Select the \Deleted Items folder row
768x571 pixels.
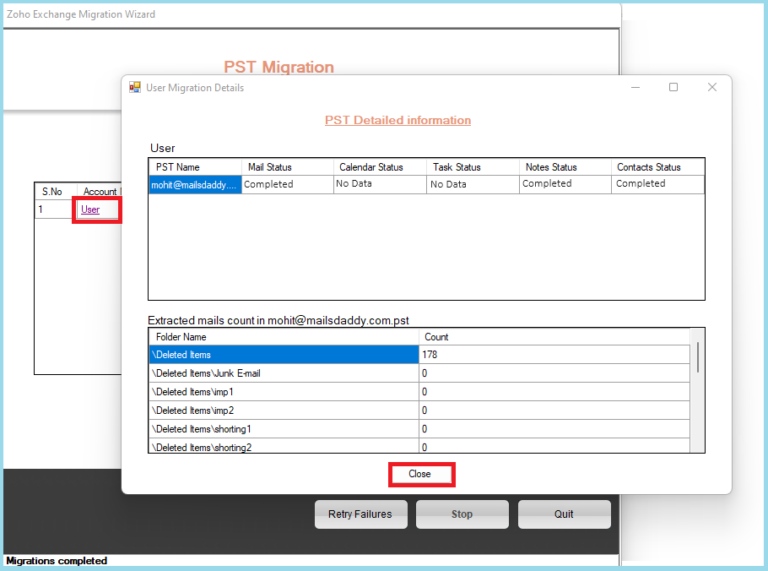tap(419, 355)
